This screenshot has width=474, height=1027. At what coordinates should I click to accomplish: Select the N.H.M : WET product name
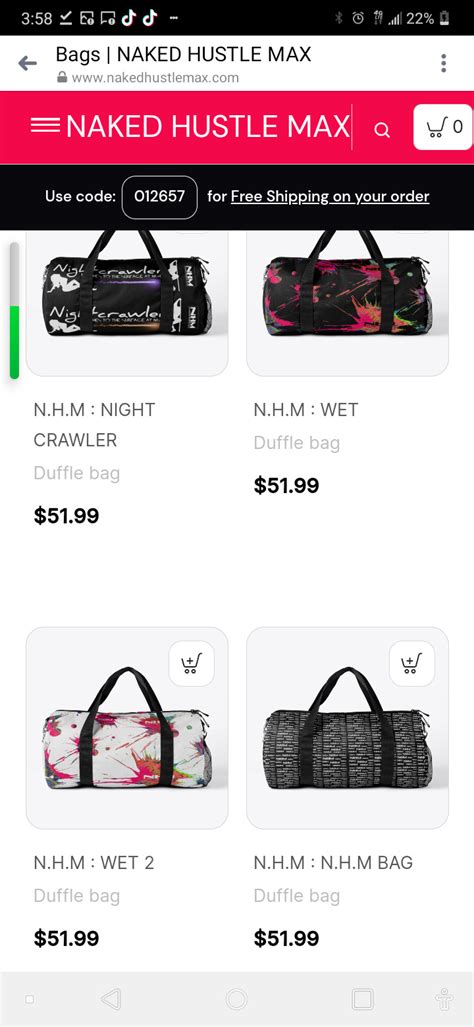click(306, 410)
